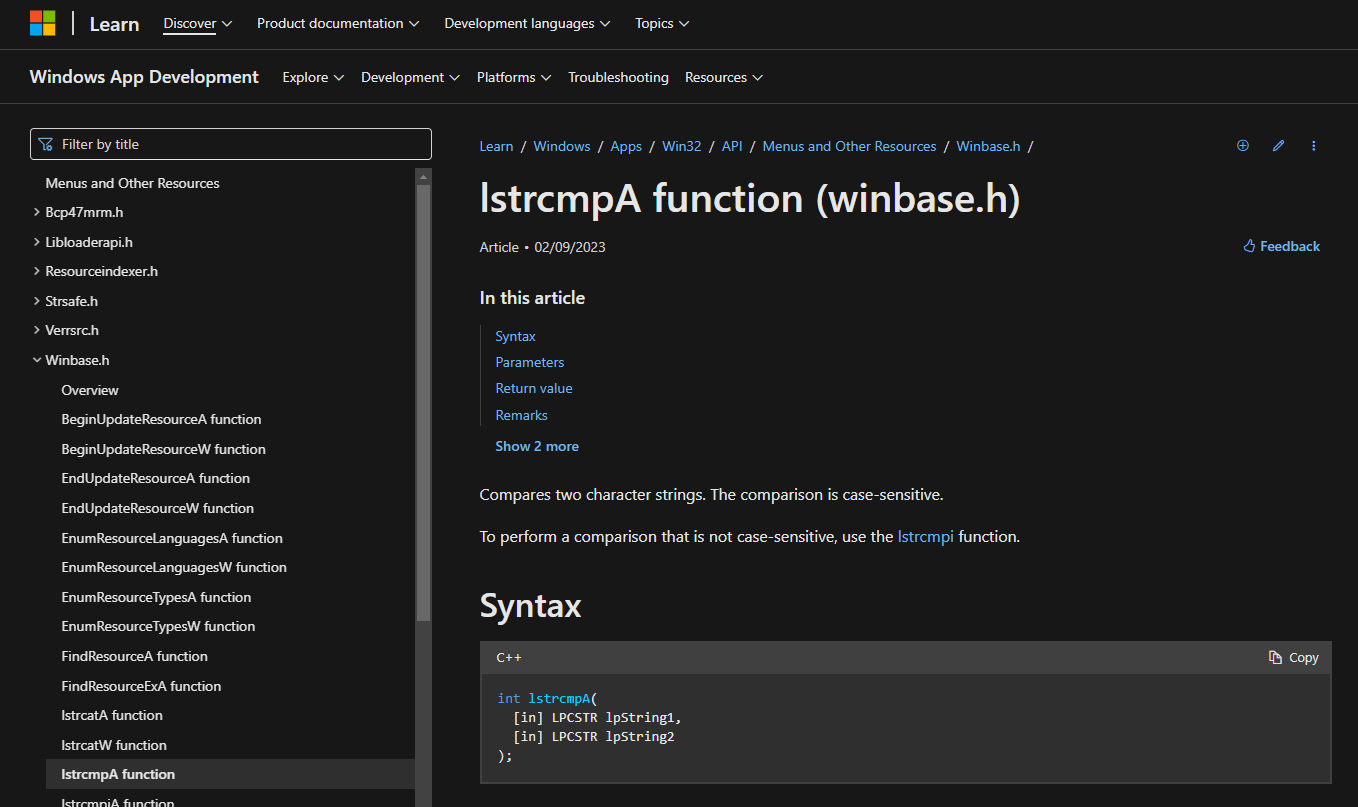Image resolution: width=1358 pixels, height=807 pixels.
Task: Expand the Libloaderapi.h tree node
Action: [x=37, y=242]
